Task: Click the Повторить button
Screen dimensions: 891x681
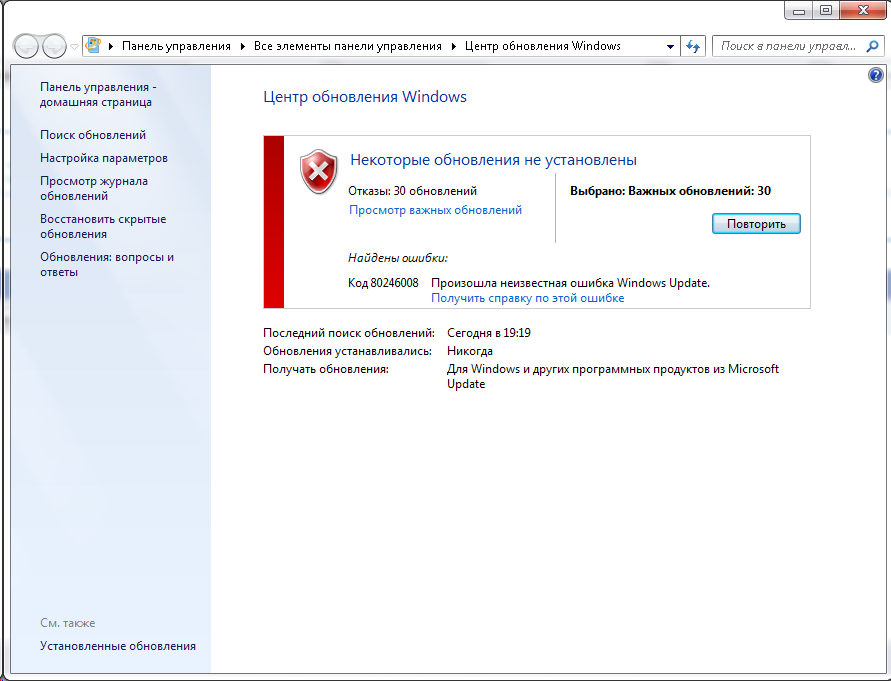Action: (756, 223)
